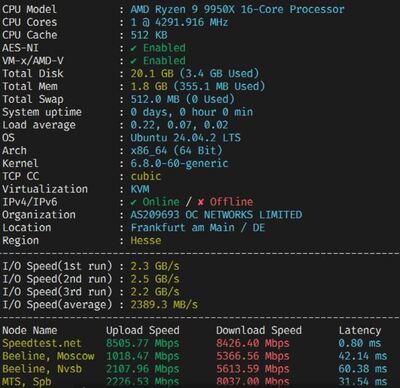
Task: Click the TCP CC value cubic
Action: pos(146,176)
